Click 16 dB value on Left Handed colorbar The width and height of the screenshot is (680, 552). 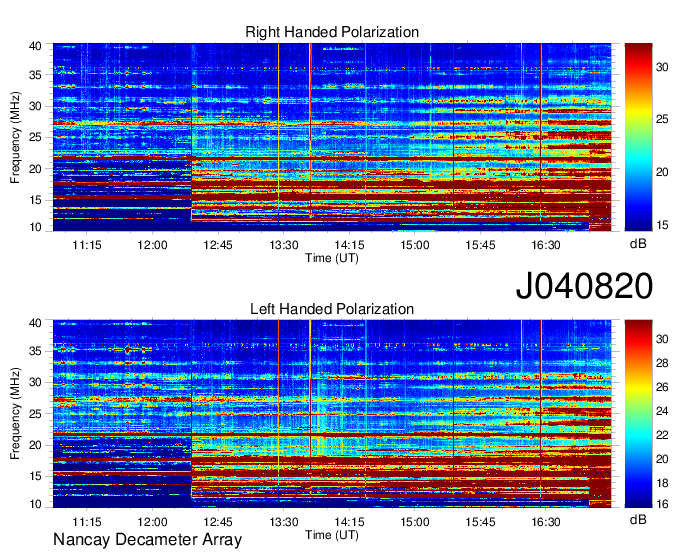(x=662, y=504)
